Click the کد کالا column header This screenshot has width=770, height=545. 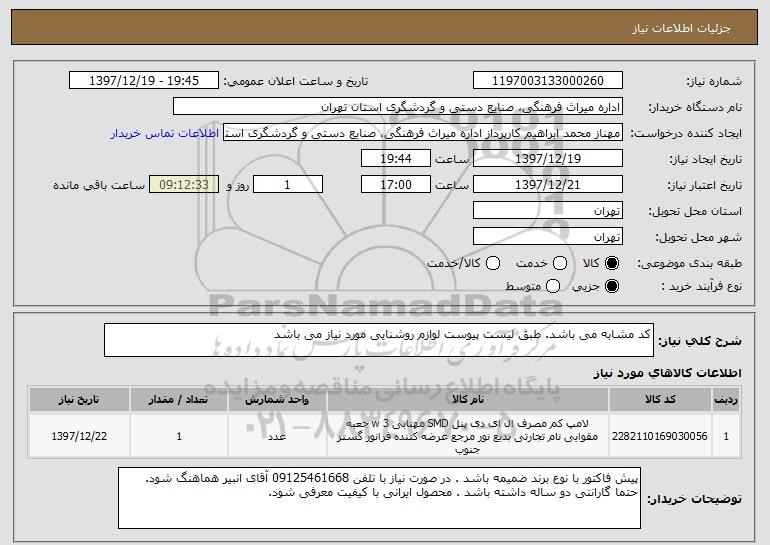(x=660, y=400)
